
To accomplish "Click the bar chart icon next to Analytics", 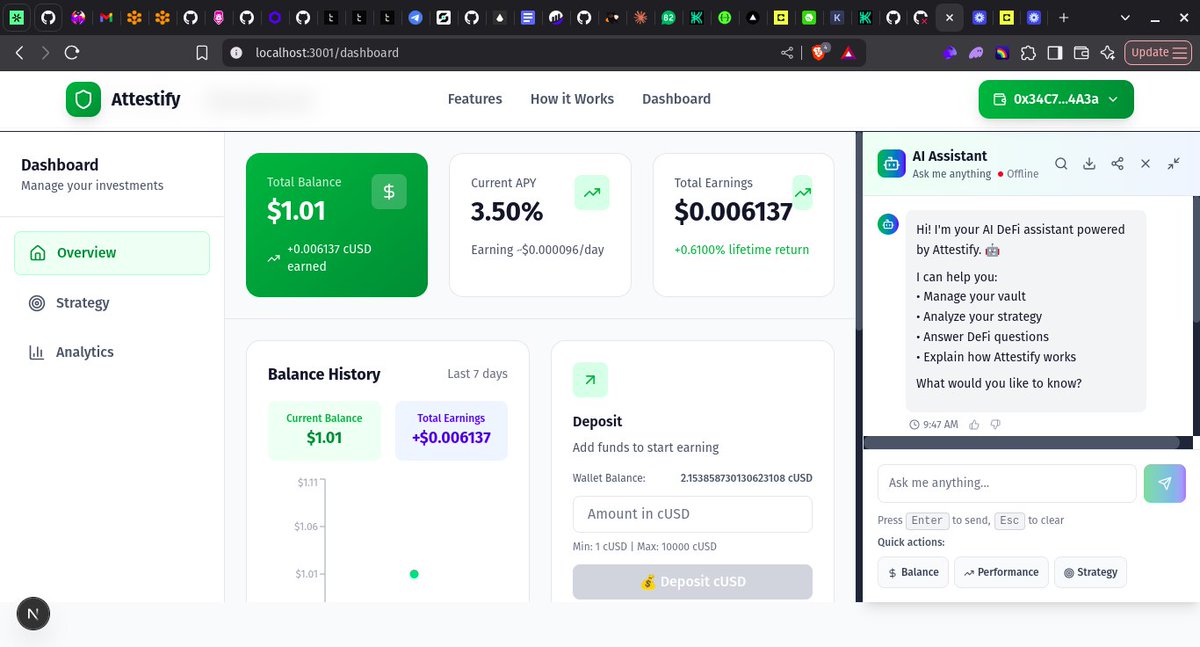I will point(38,351).
